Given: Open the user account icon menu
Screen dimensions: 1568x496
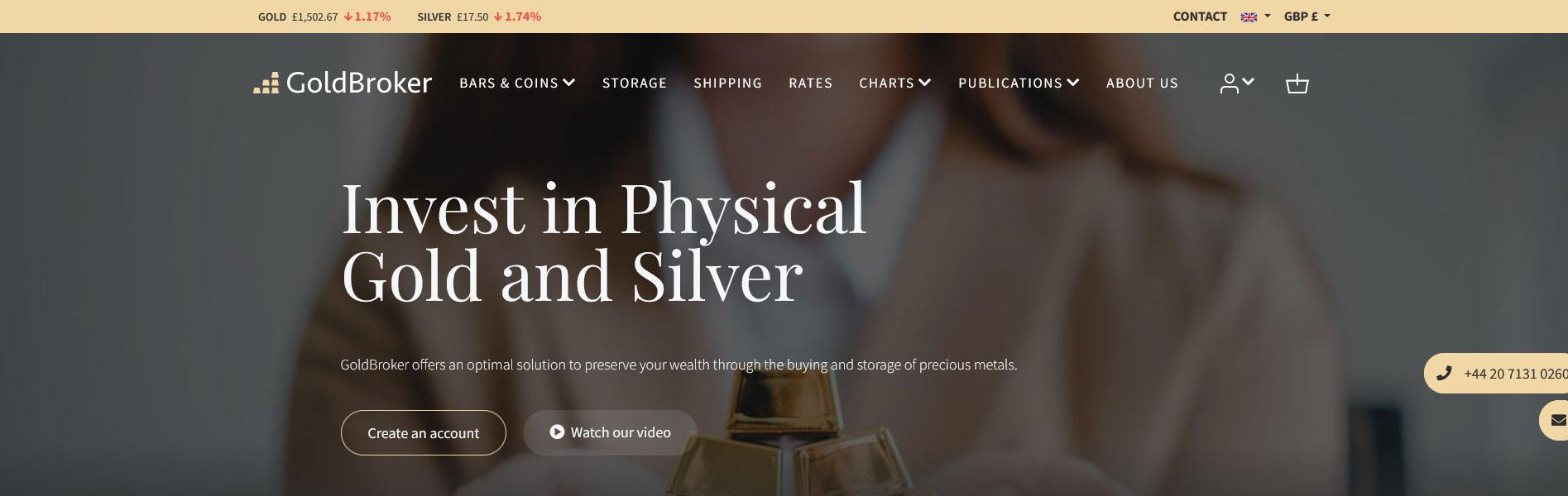Looking at the screenshot, I should (1237, 83).
